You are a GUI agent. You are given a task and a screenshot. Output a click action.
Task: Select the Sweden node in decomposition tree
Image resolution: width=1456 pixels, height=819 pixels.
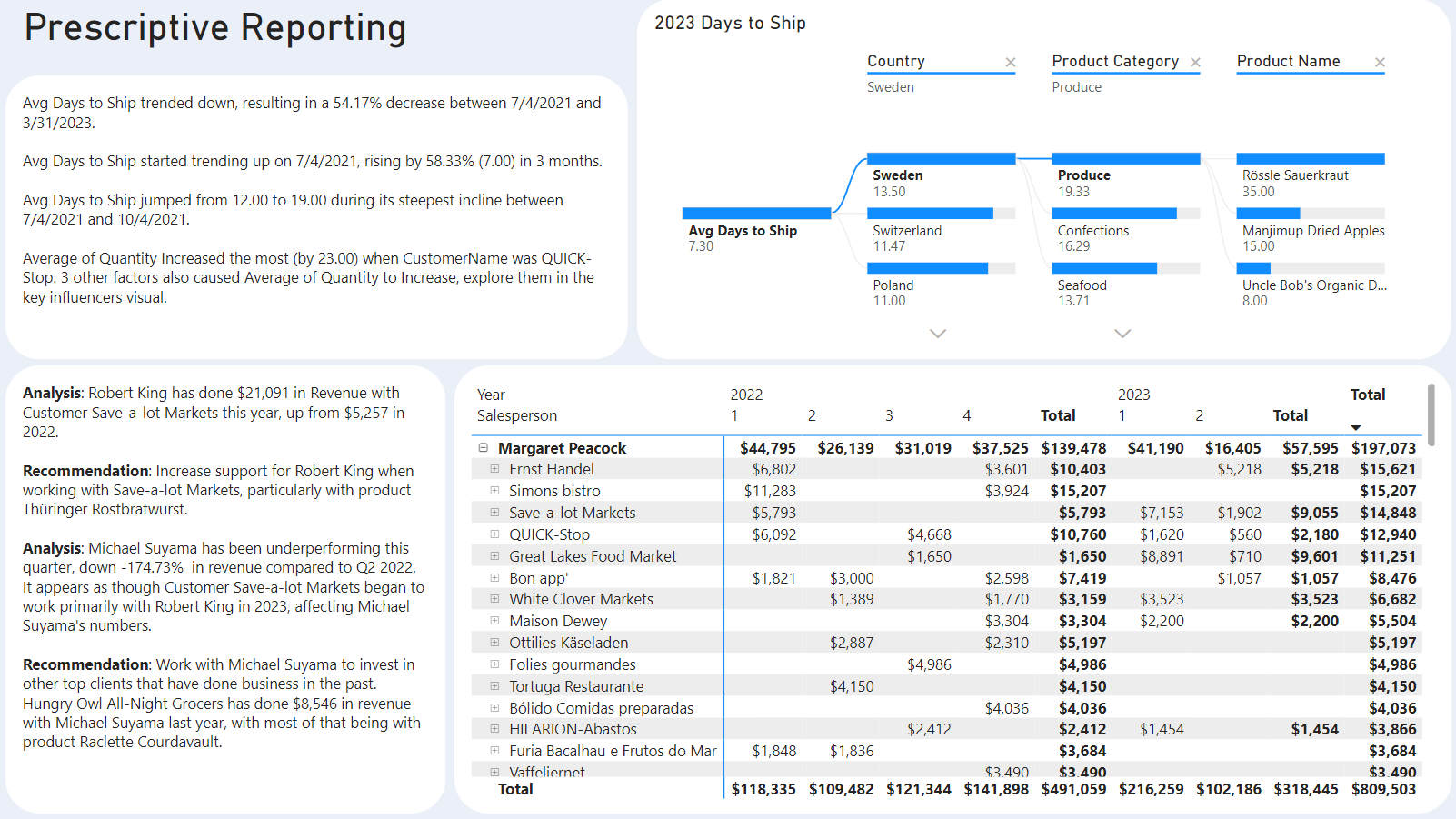click(x=941, y=175)
